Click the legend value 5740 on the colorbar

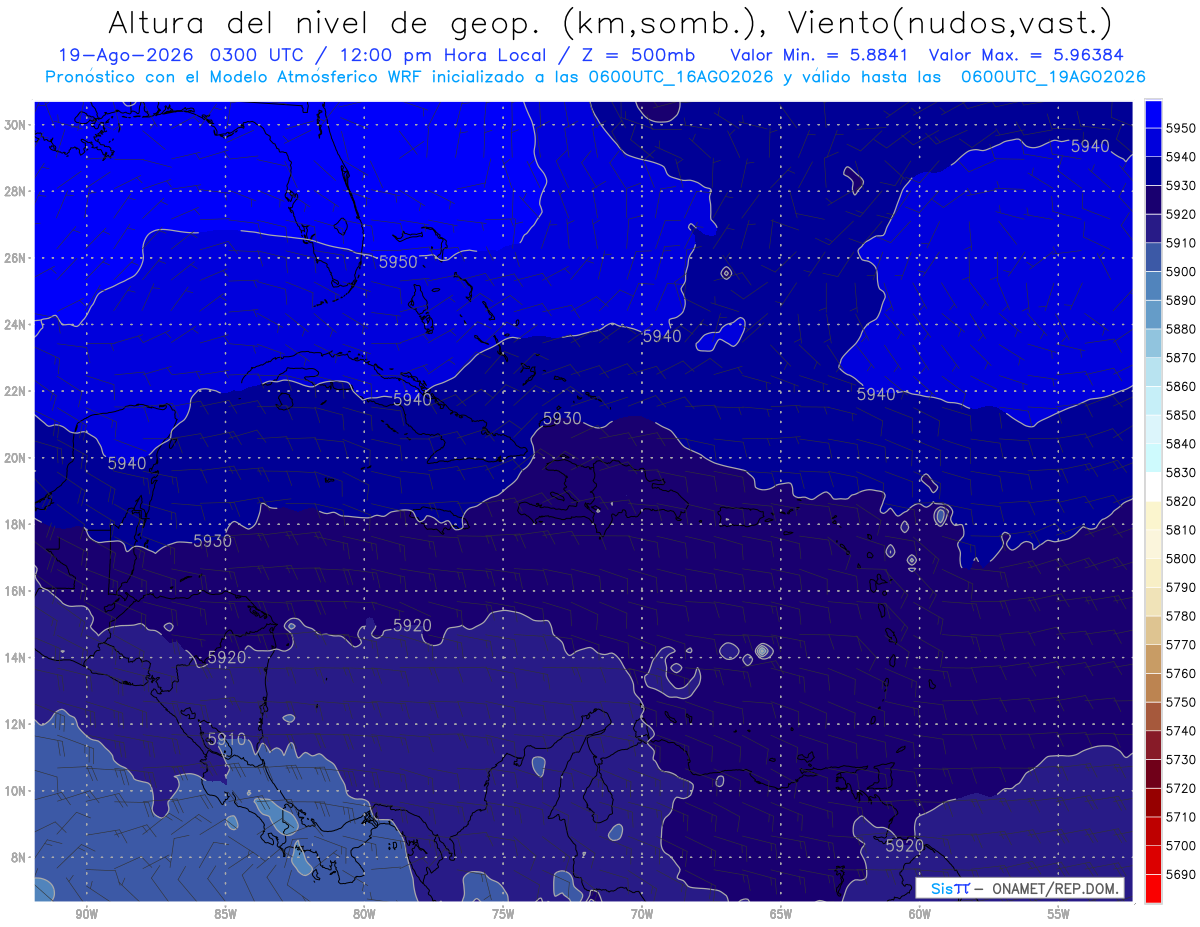[1181, 731]
